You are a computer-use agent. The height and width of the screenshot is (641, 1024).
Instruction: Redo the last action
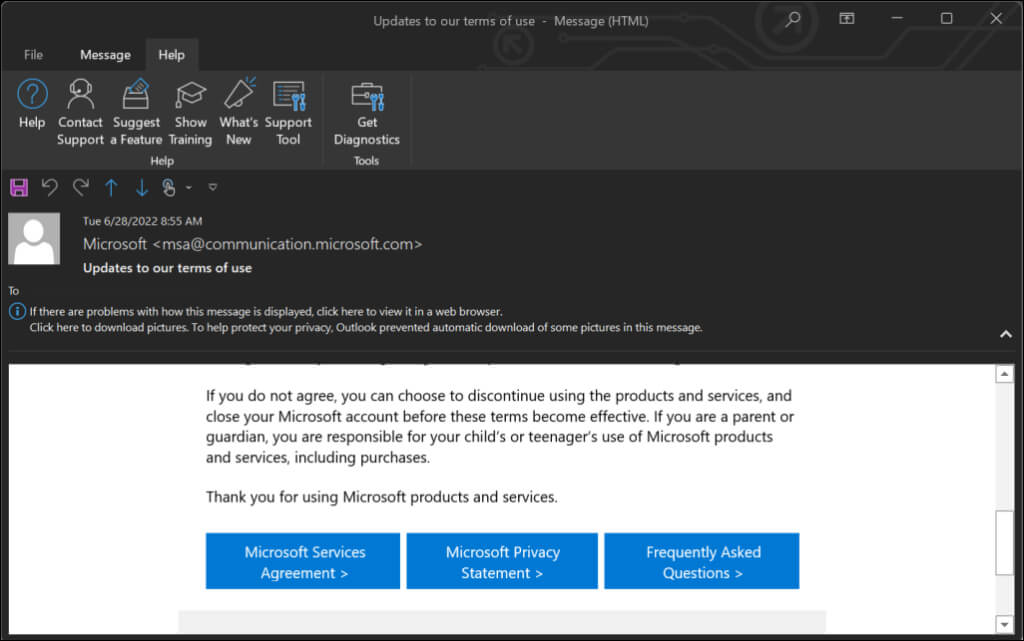coord(80,188)
